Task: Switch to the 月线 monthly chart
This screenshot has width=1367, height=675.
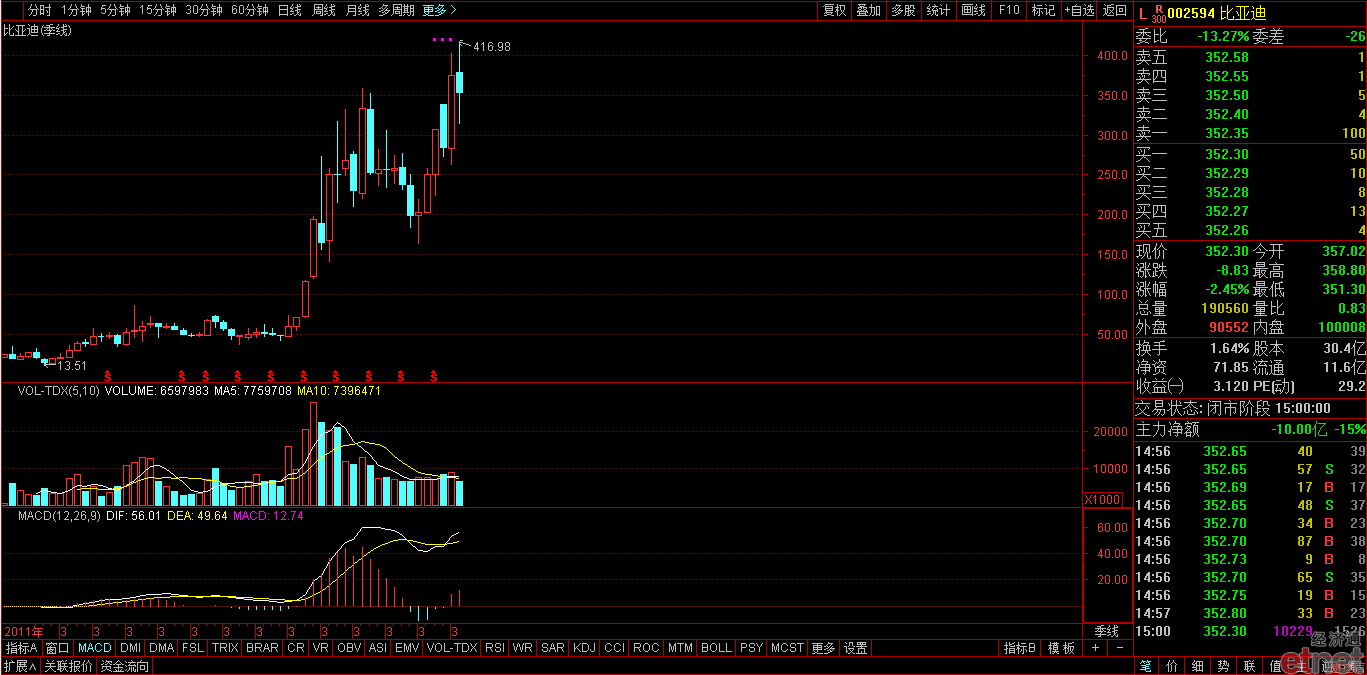Action: 357,10
